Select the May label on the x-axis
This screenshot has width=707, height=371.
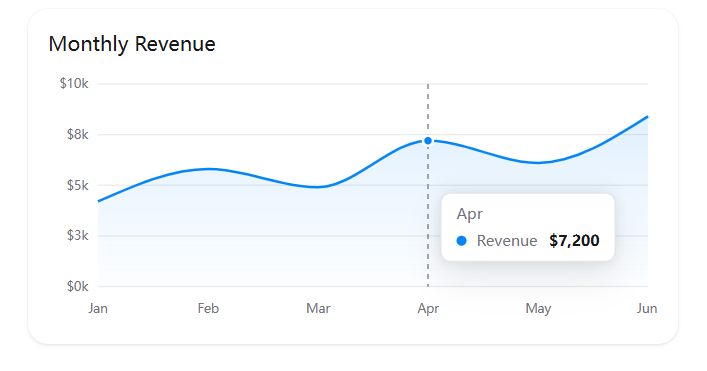(538, 309)
